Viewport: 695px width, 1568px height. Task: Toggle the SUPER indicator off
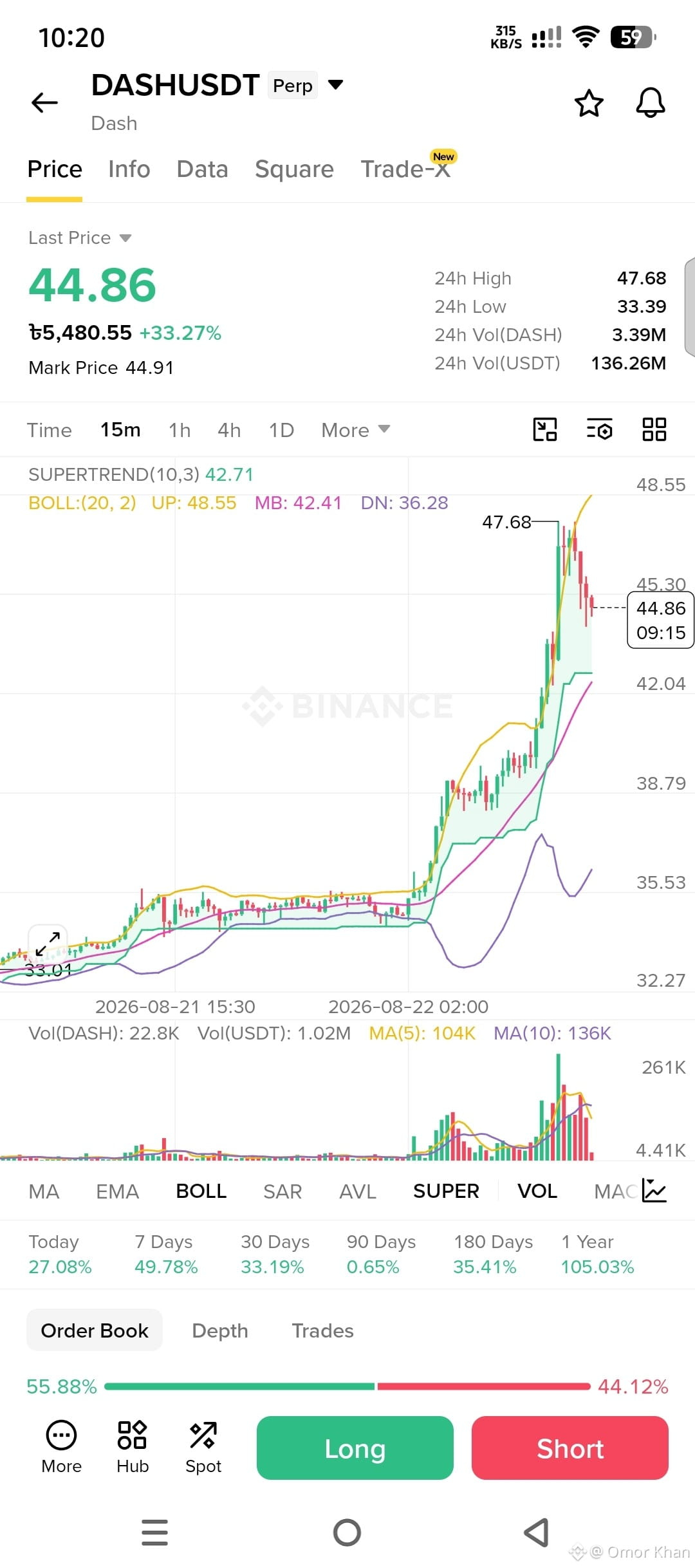coord(446,1191)
